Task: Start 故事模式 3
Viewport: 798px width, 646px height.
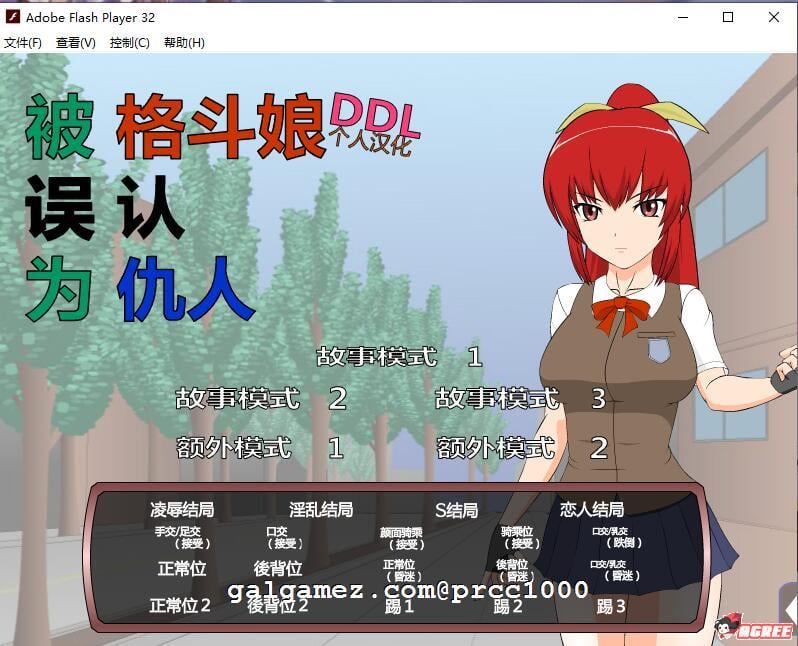Action: tap(520, 398)
